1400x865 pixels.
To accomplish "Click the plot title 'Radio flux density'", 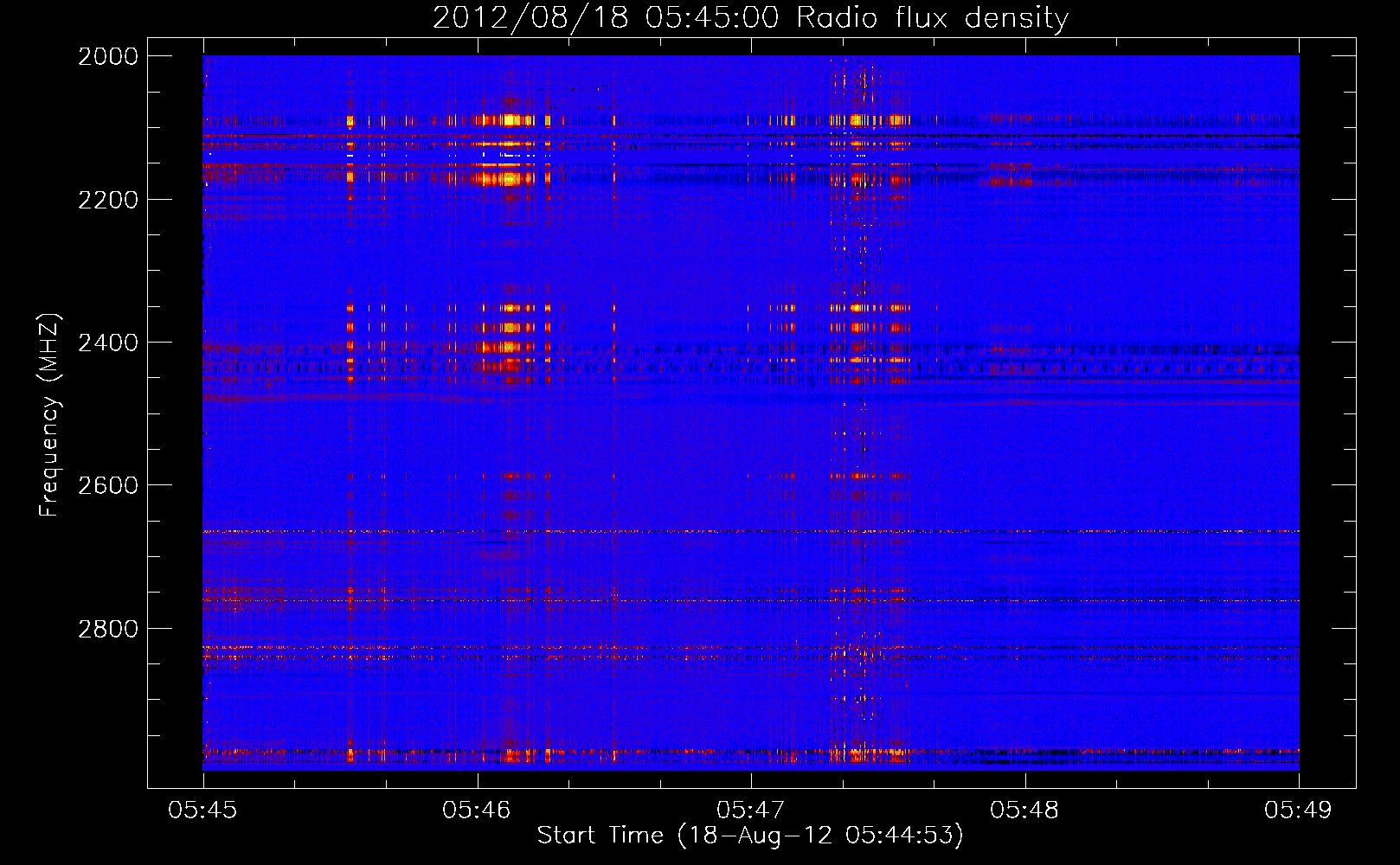I will 932,17.
